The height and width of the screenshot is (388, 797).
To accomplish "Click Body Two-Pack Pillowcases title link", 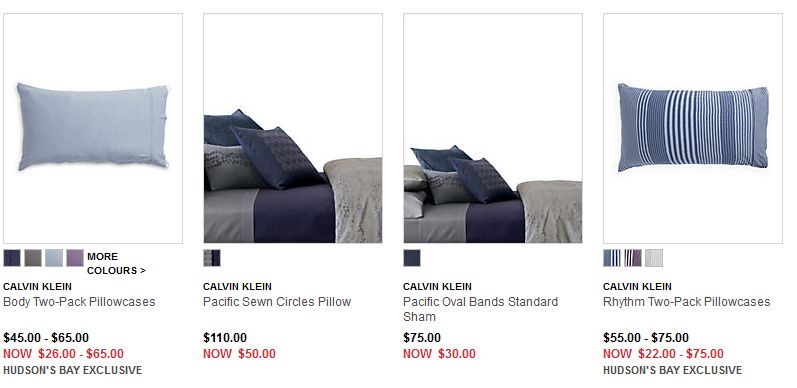I will [x=79, y=302].
